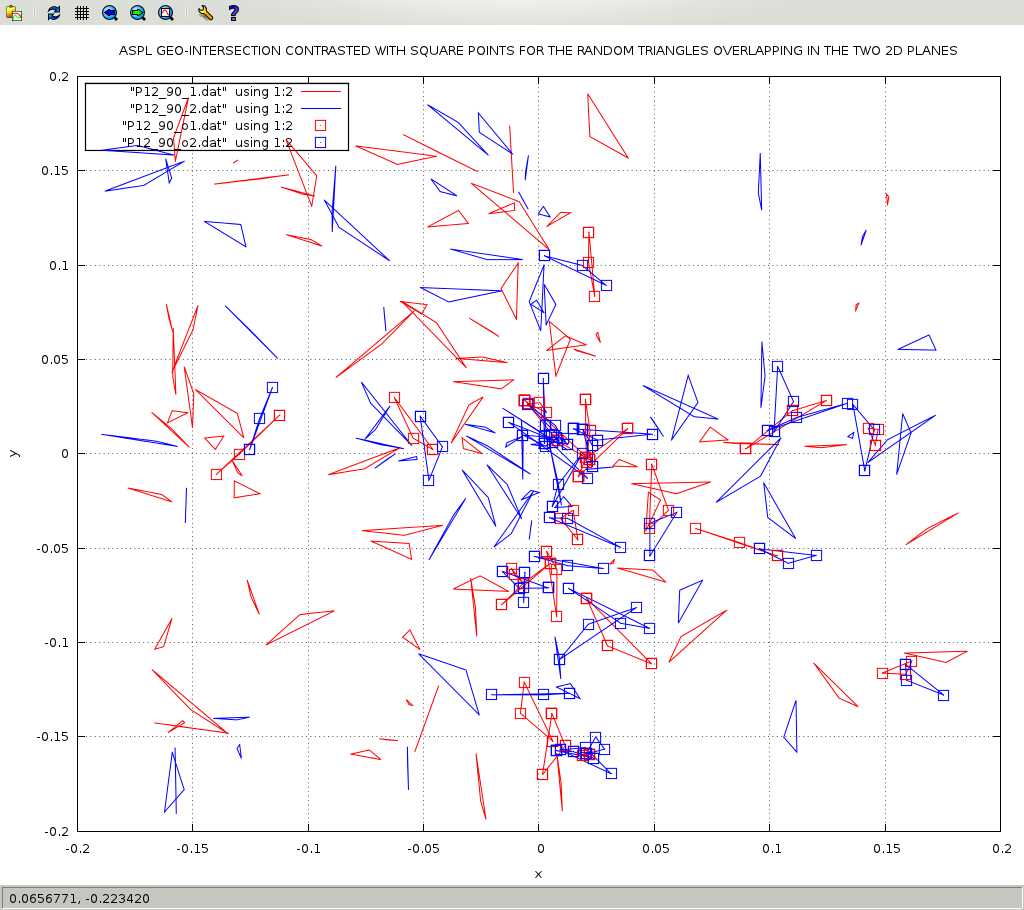This screenshot has height=910, width=1024.
Task: Autoscale the plot with the magnifier graph icon
Action: click(165, 13)
